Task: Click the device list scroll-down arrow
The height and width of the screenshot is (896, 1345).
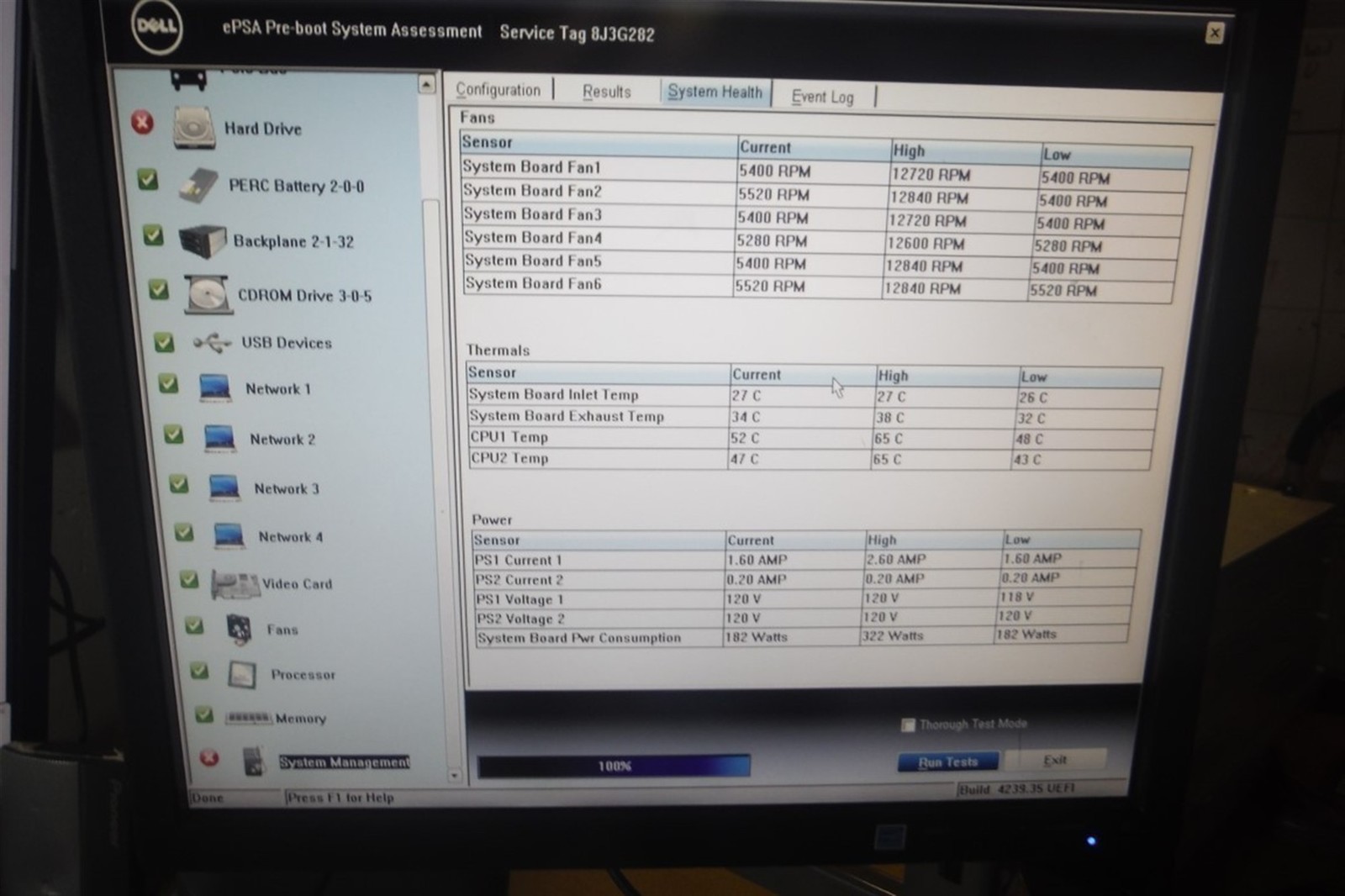Action: point(454,776)
